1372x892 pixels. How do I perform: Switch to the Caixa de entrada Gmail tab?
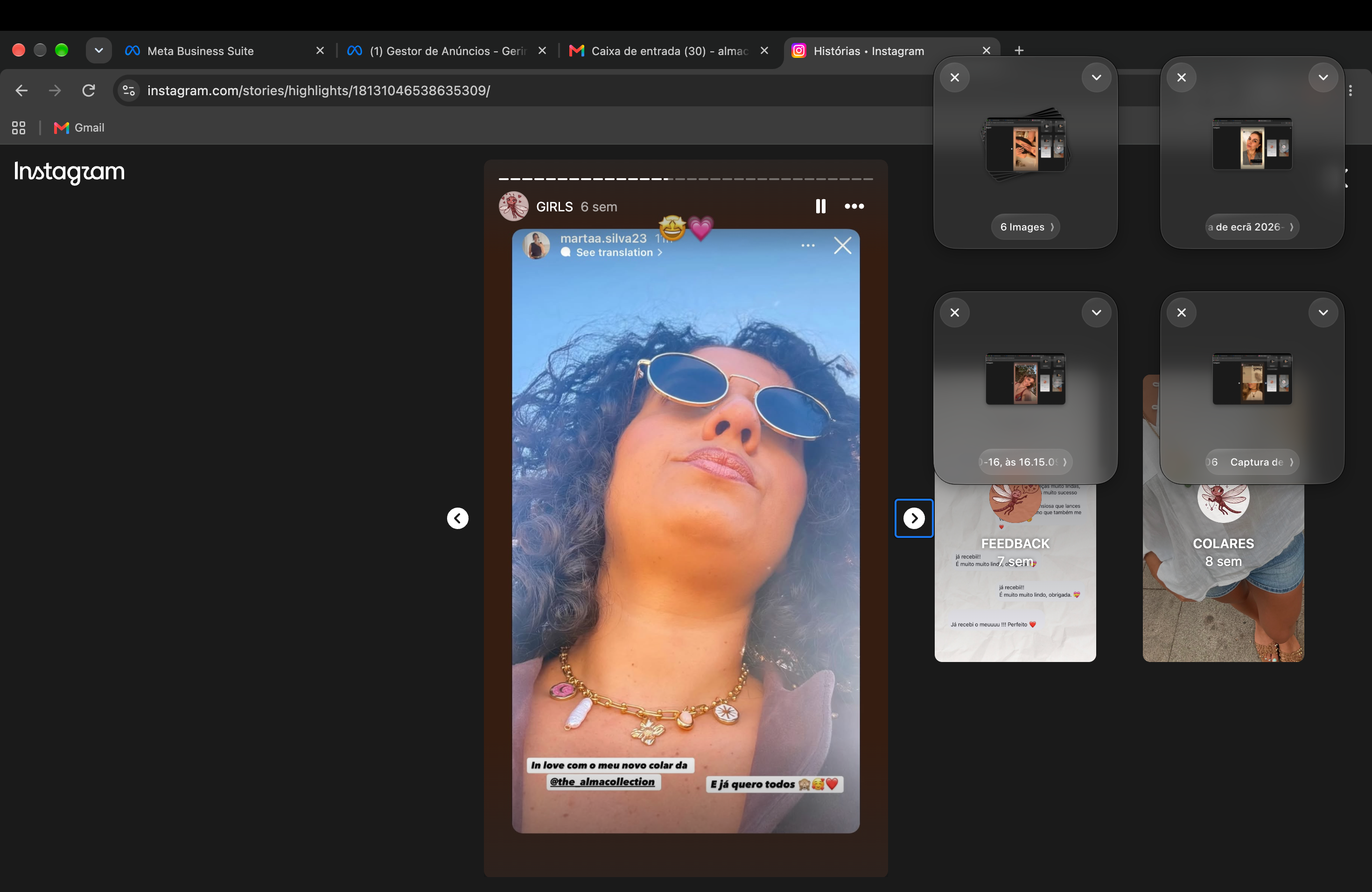coord(669,51)
